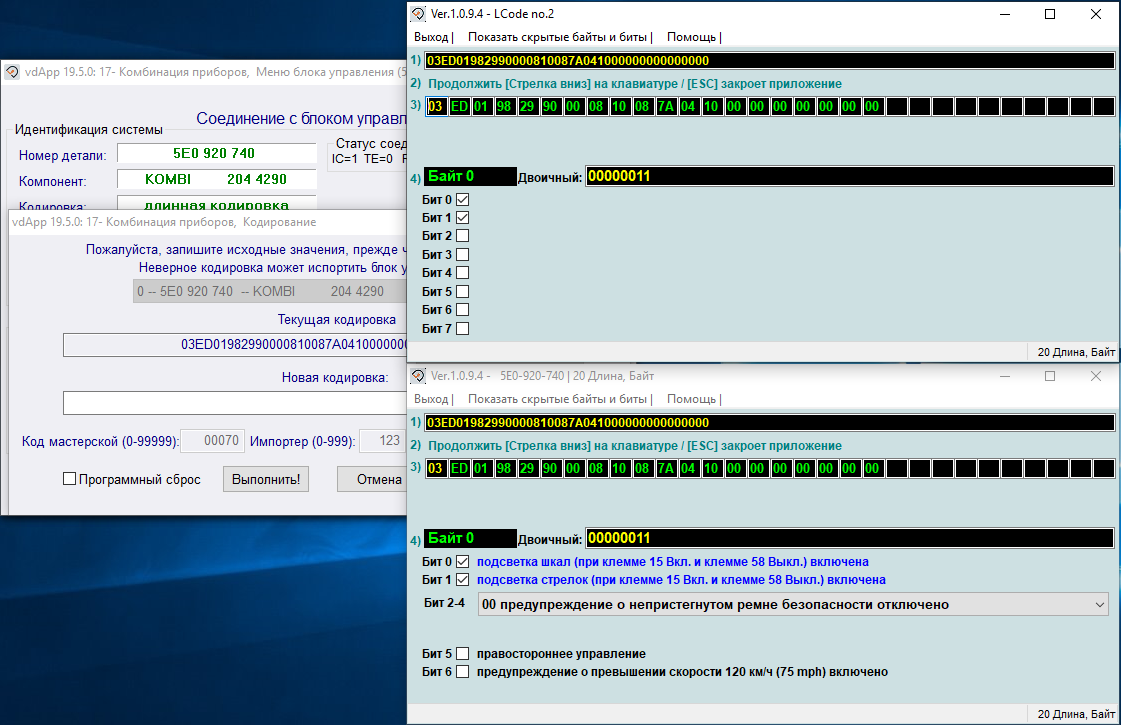This screenshot has width=1121, height=725.
Task: Click the vdApp window title icon
Action: (12, 72)
